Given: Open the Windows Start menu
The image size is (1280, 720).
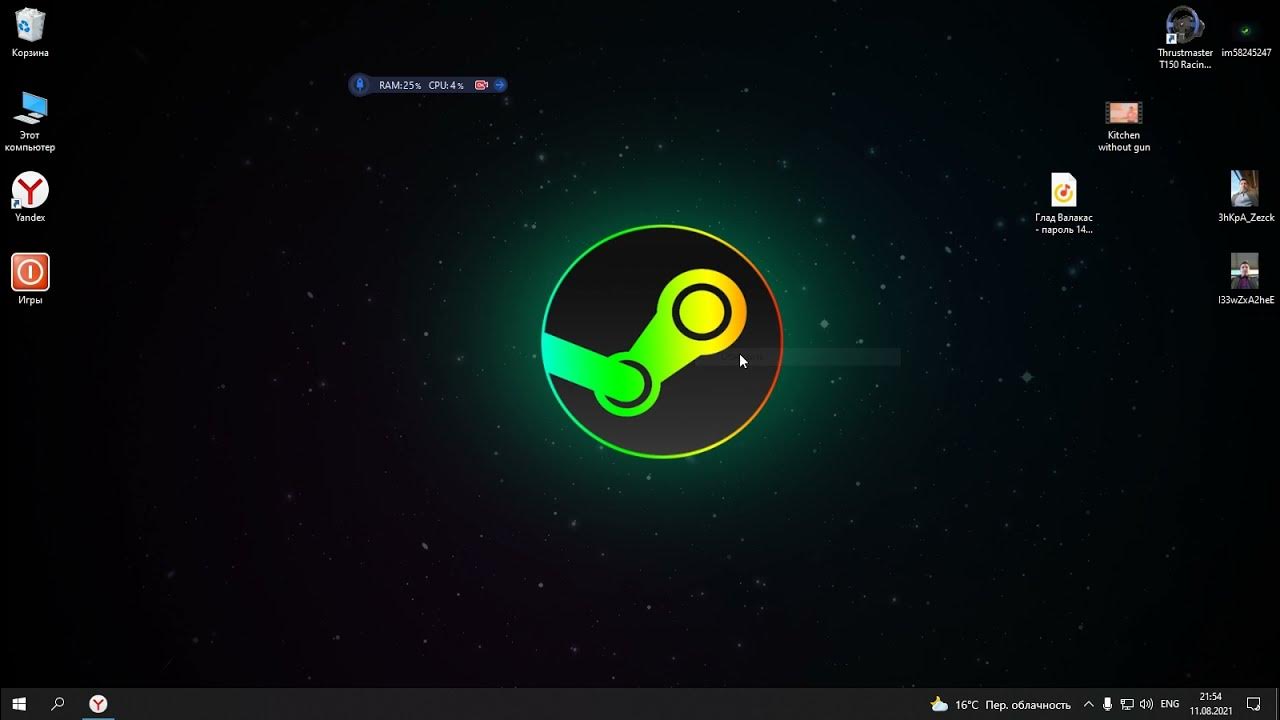Looking at the screenshot, I should point(18,704).
